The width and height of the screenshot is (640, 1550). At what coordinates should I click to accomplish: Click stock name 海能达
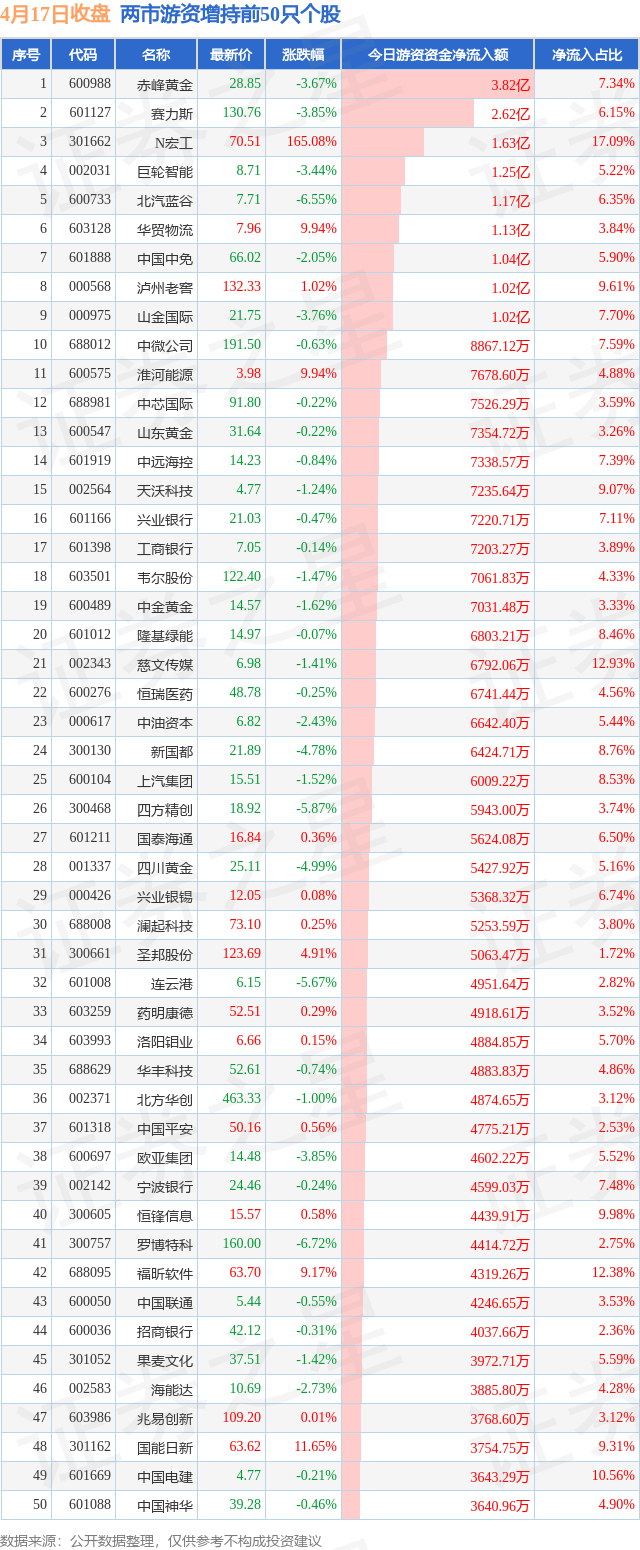(x=172, y=1390)
